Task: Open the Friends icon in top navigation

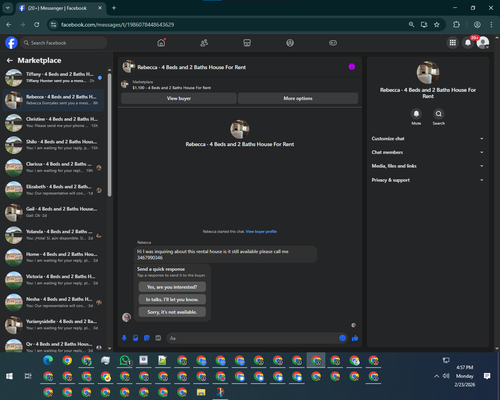Action: point(204,43)
